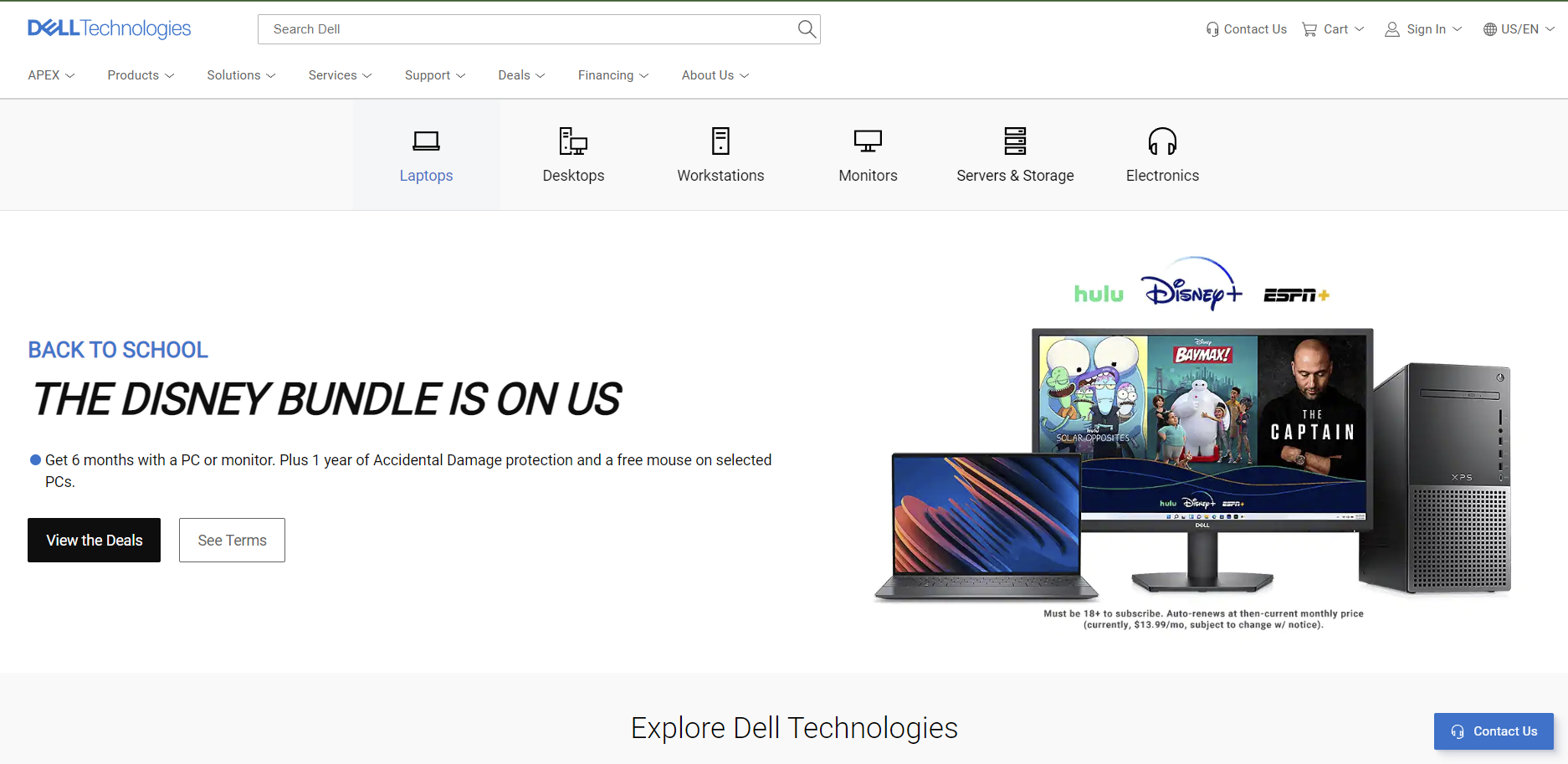
Task: Select the APEX menu item
Action: pyautogui.click(x=50, y=75)
